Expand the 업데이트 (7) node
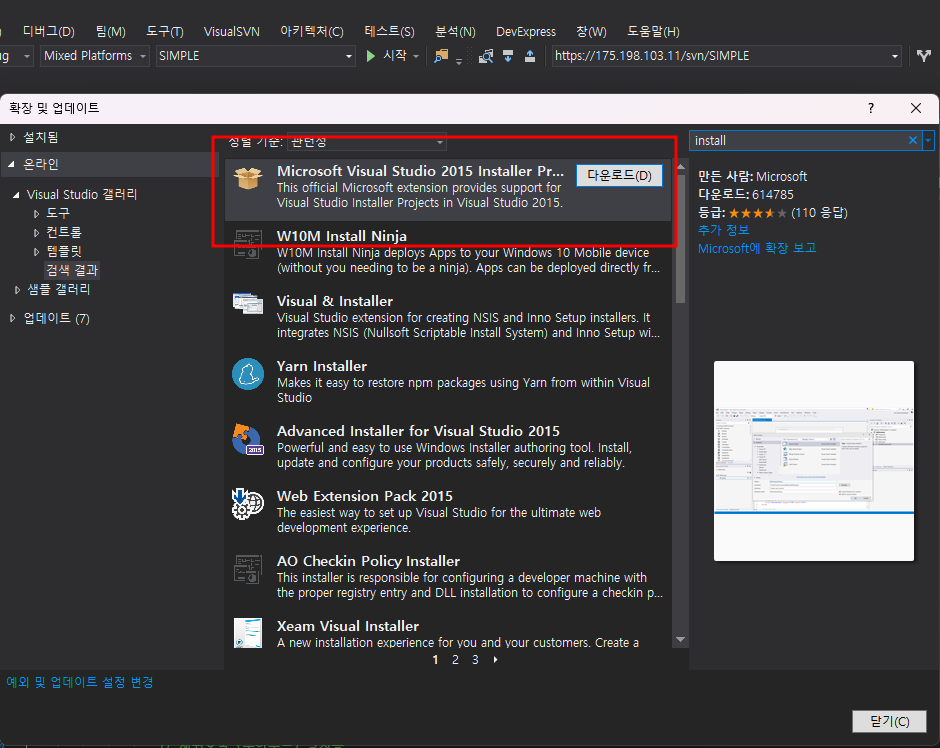This screenshot has height=748, width=940. point(12,318)
